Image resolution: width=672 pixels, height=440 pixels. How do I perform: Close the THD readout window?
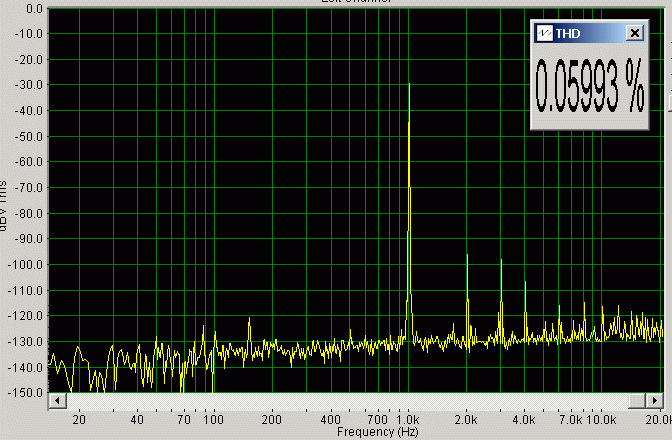point(635,33)
